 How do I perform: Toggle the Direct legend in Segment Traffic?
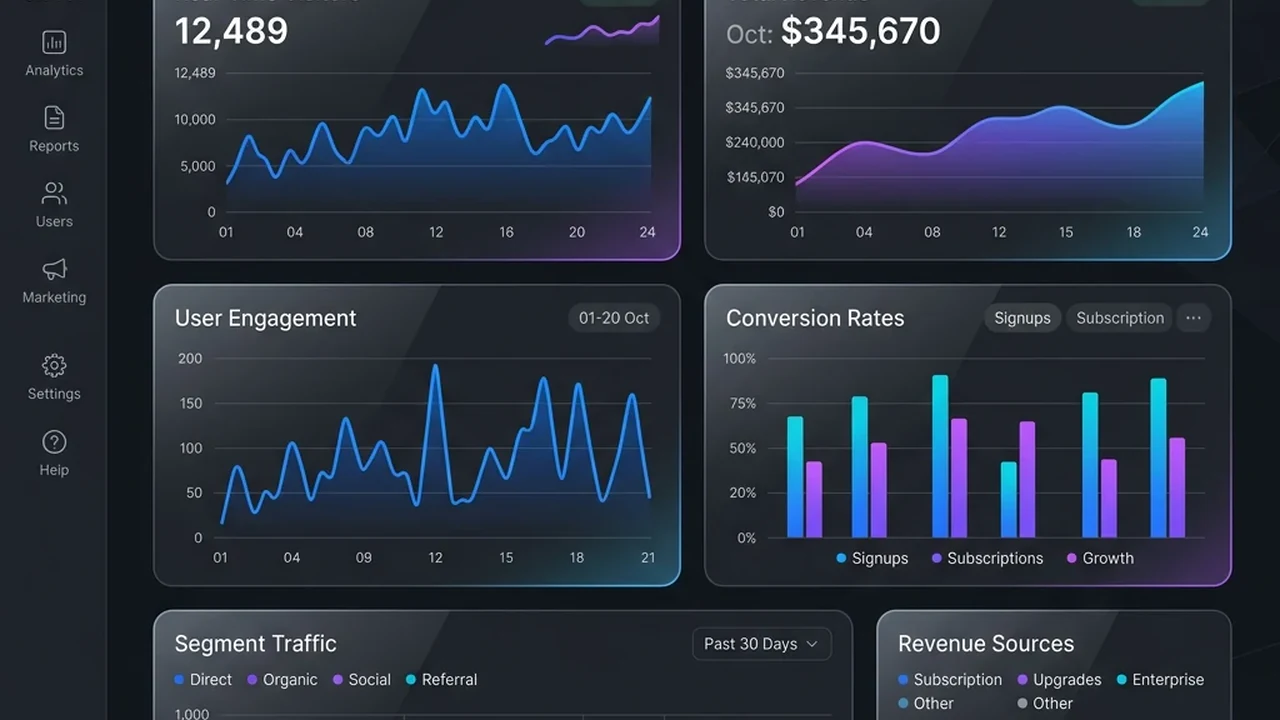pos(203,680)
